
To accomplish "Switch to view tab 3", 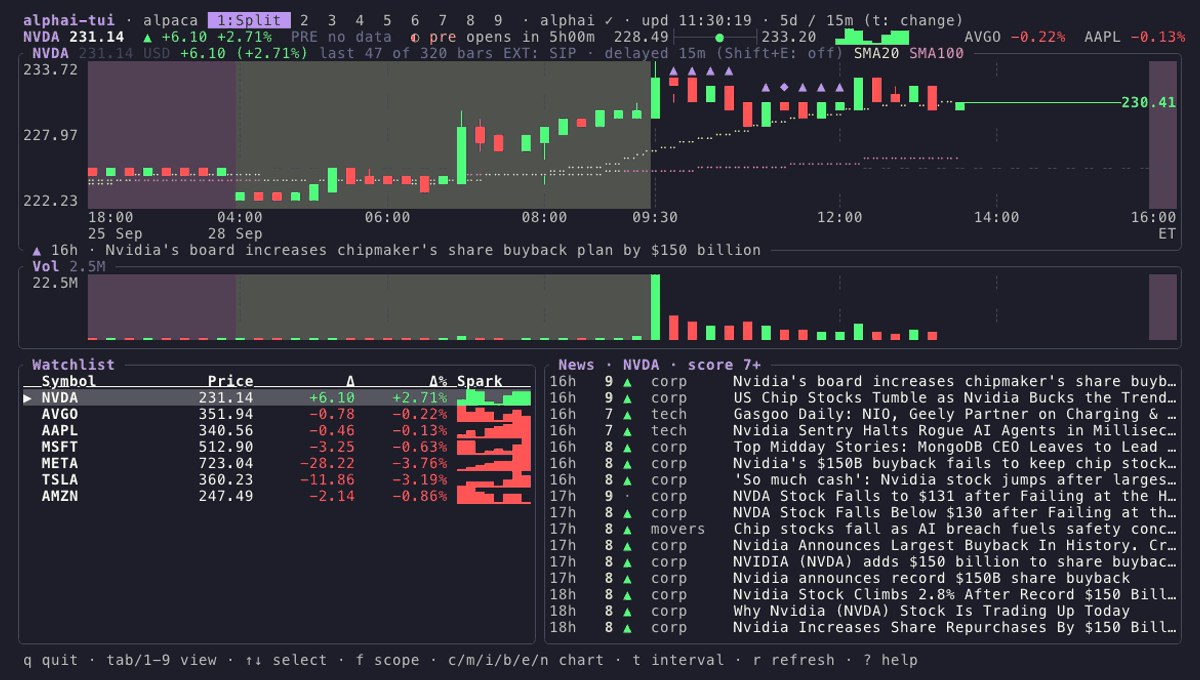I will click(332, 20).
